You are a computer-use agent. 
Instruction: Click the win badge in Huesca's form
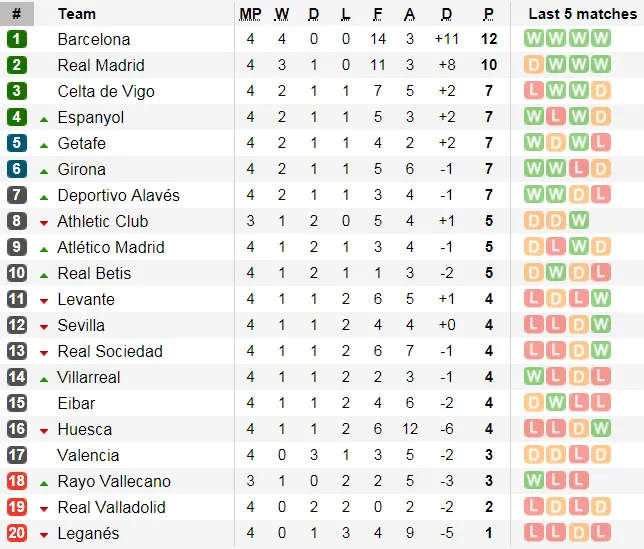pyautogui.click(x=600, y=429)
